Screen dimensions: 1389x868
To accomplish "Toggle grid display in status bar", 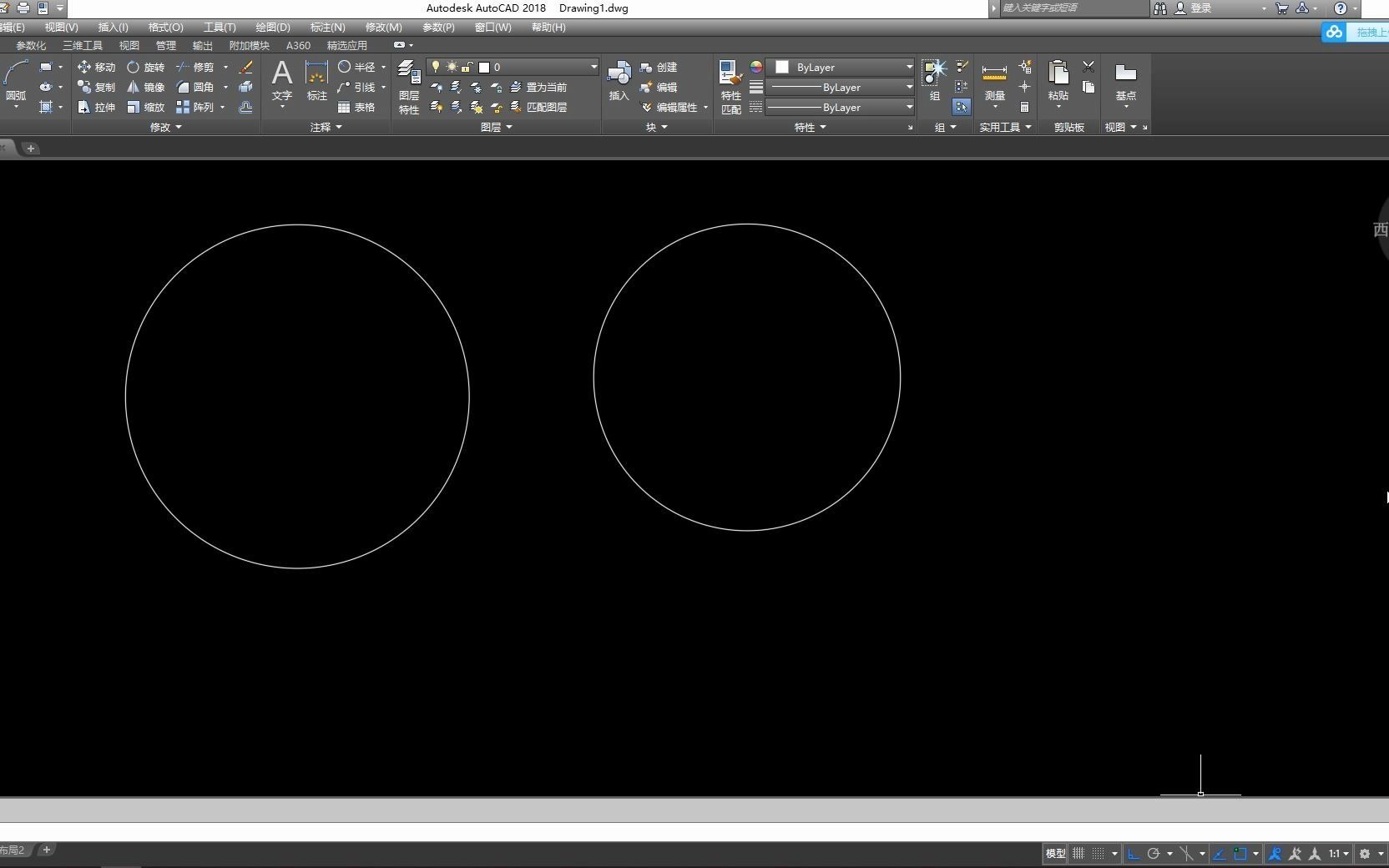I will point(1078,853).
